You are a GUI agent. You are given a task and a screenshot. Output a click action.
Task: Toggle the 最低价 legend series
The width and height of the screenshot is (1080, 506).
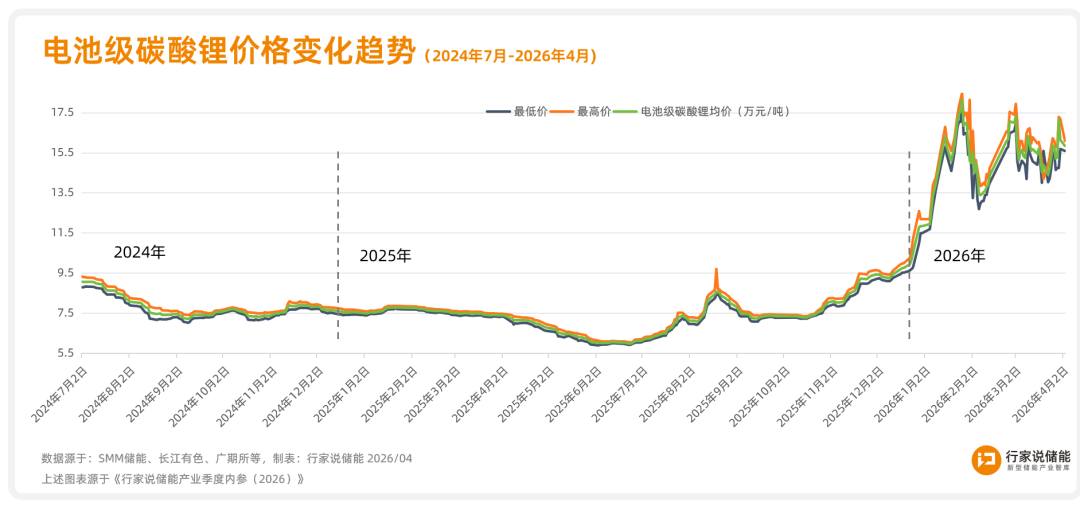[x=530, y=111]
